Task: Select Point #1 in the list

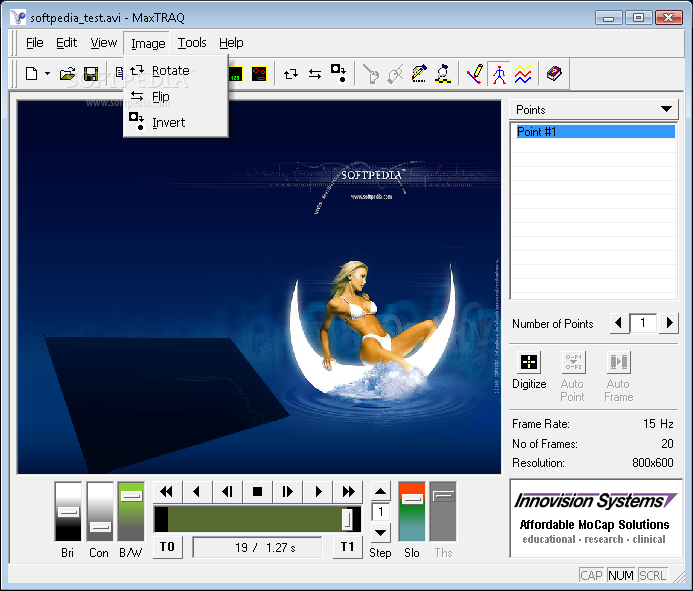Action: (x=595, y=132)
